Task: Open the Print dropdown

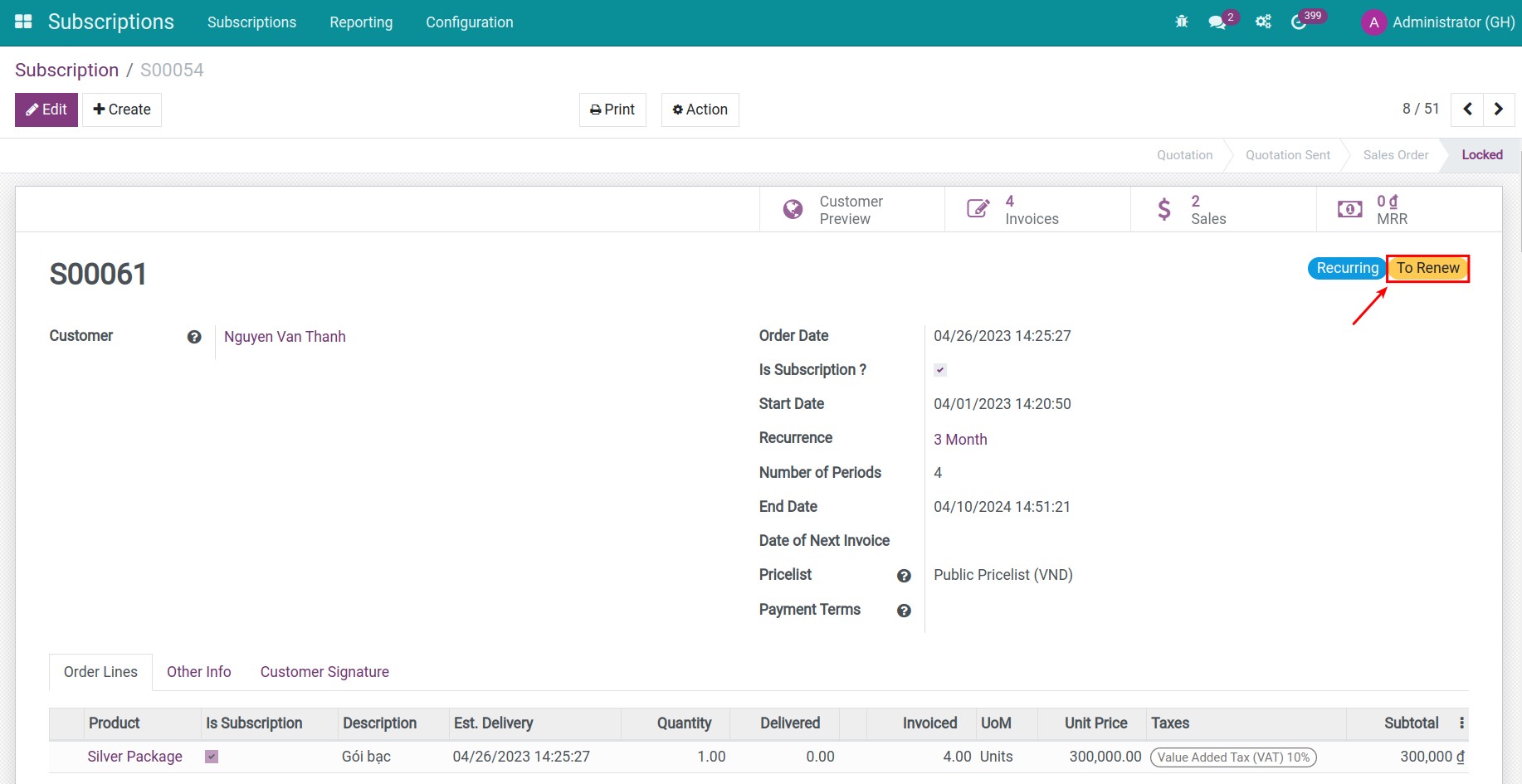Action: [612, 110]
